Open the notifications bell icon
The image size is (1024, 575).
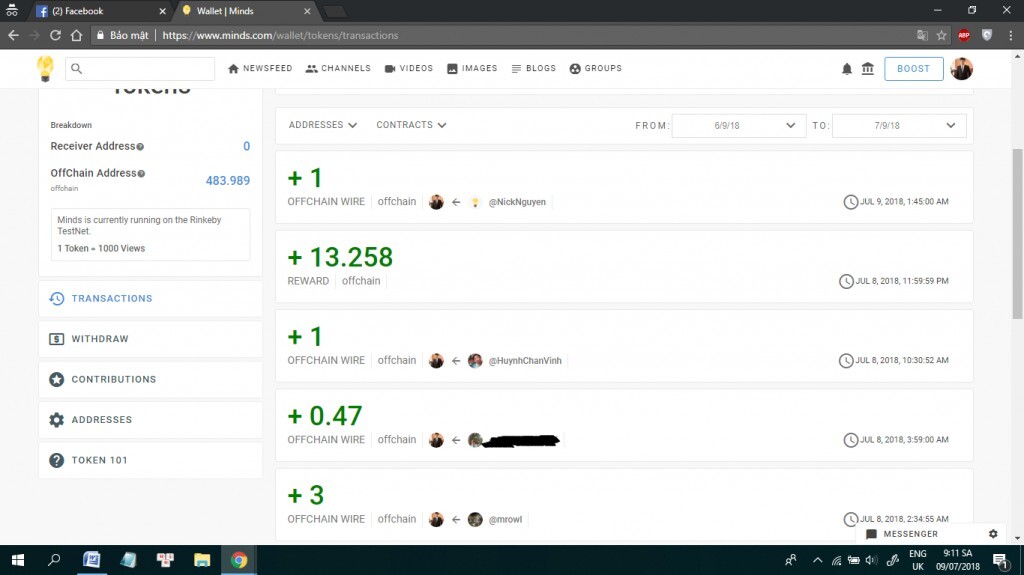[847, 69]
